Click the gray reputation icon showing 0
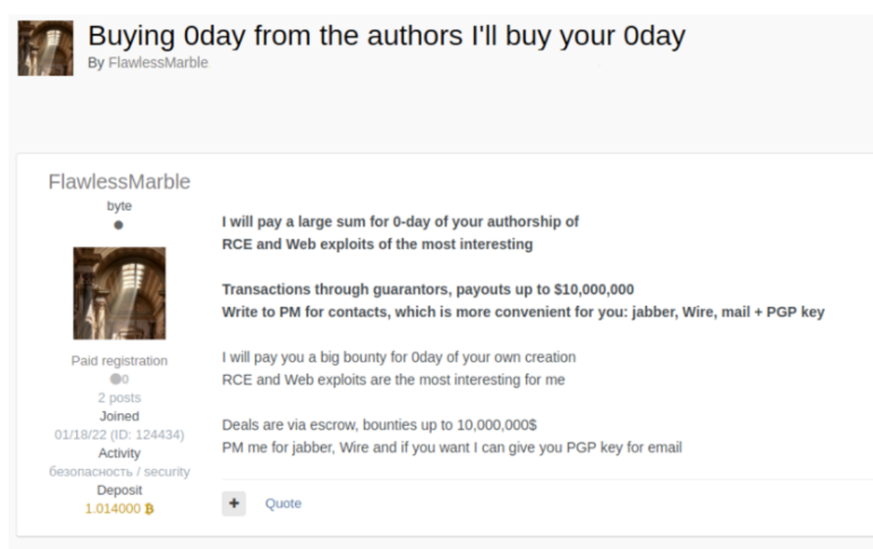The image size is (873, 549). click(115, 379)
